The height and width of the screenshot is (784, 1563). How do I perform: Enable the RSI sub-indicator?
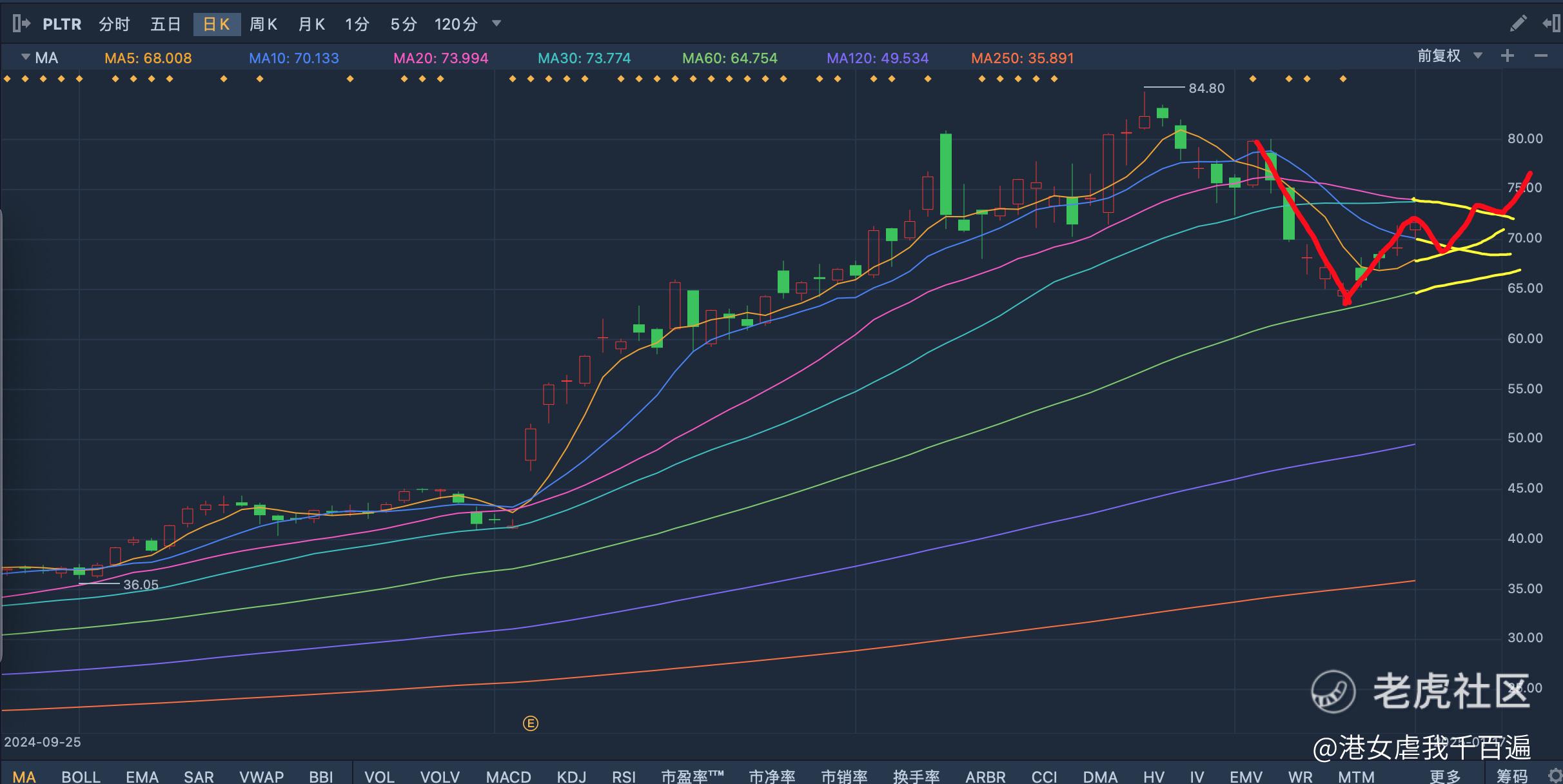(624, 776)
